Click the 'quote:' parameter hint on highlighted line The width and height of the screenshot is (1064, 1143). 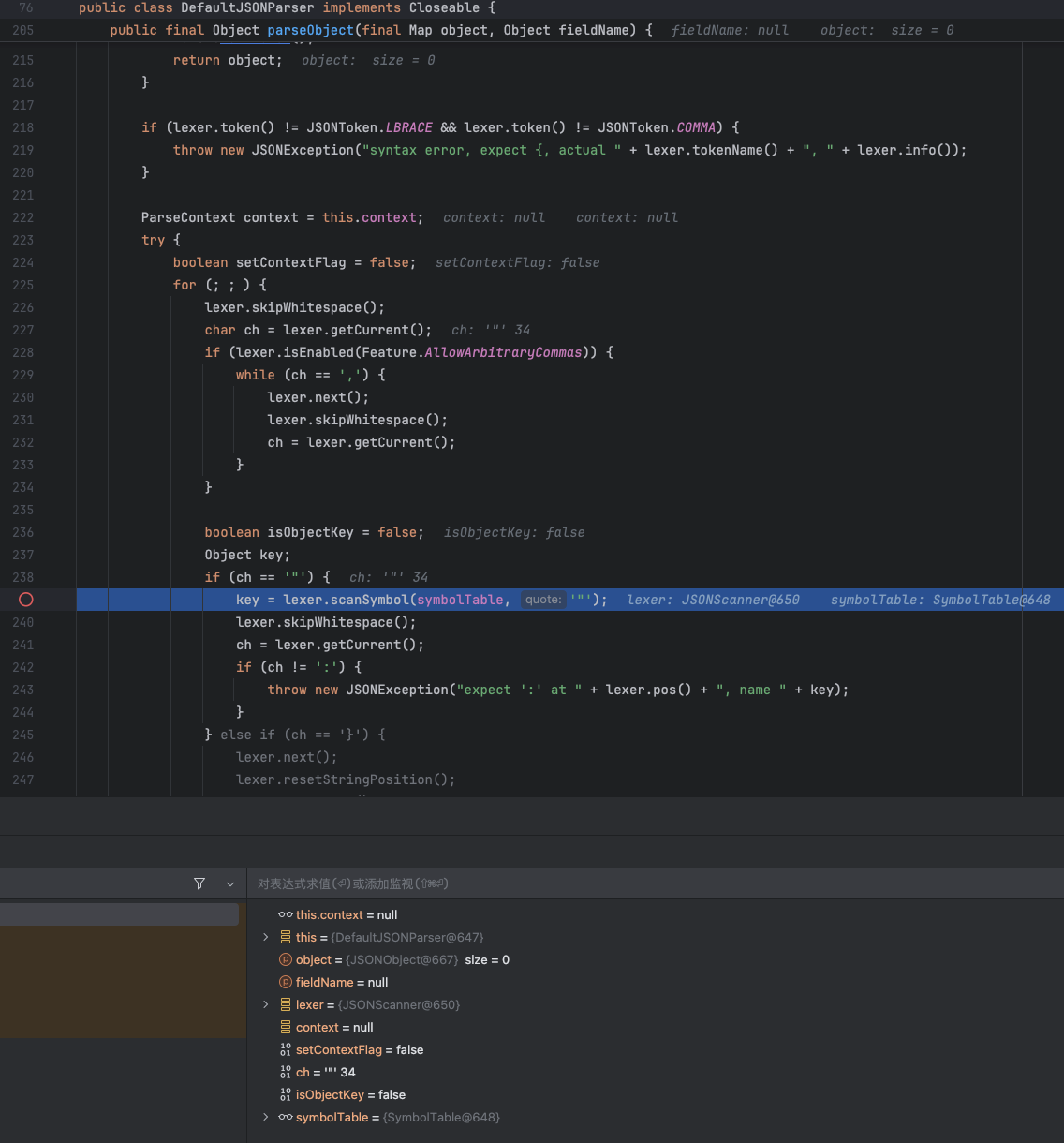tap(543, 600)
